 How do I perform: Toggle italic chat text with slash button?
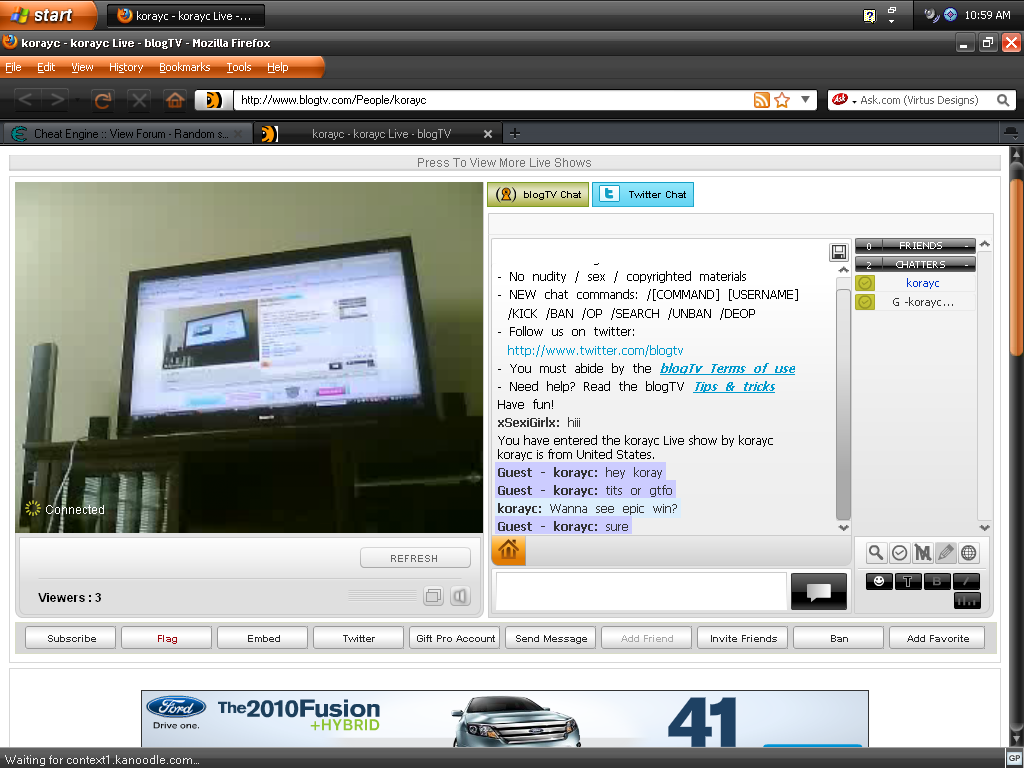click(967, 581)
